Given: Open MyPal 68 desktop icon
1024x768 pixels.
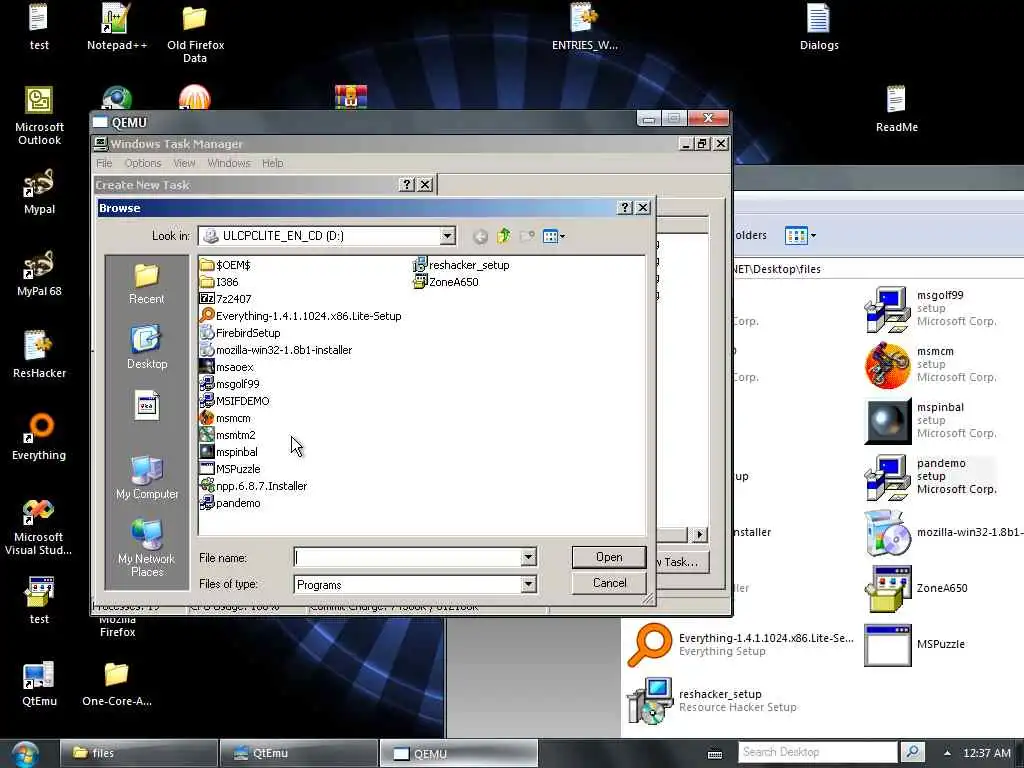Looking at the screenshot, I should click(x=39, y=273).
